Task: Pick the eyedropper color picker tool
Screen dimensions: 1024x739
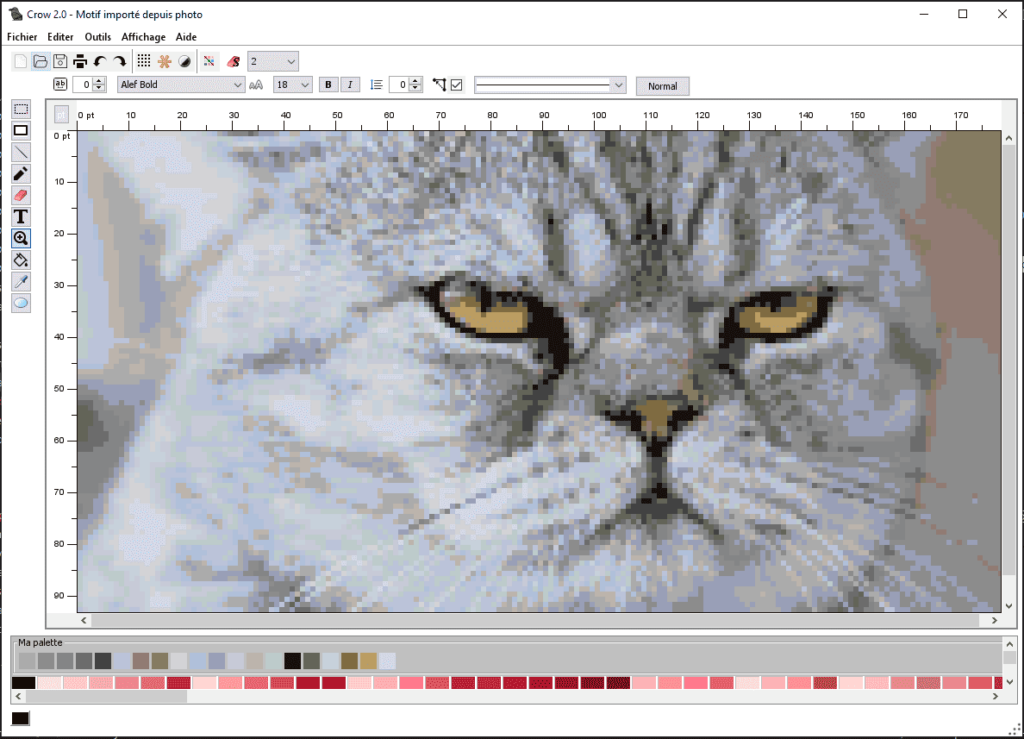Action: coord(21,281)
